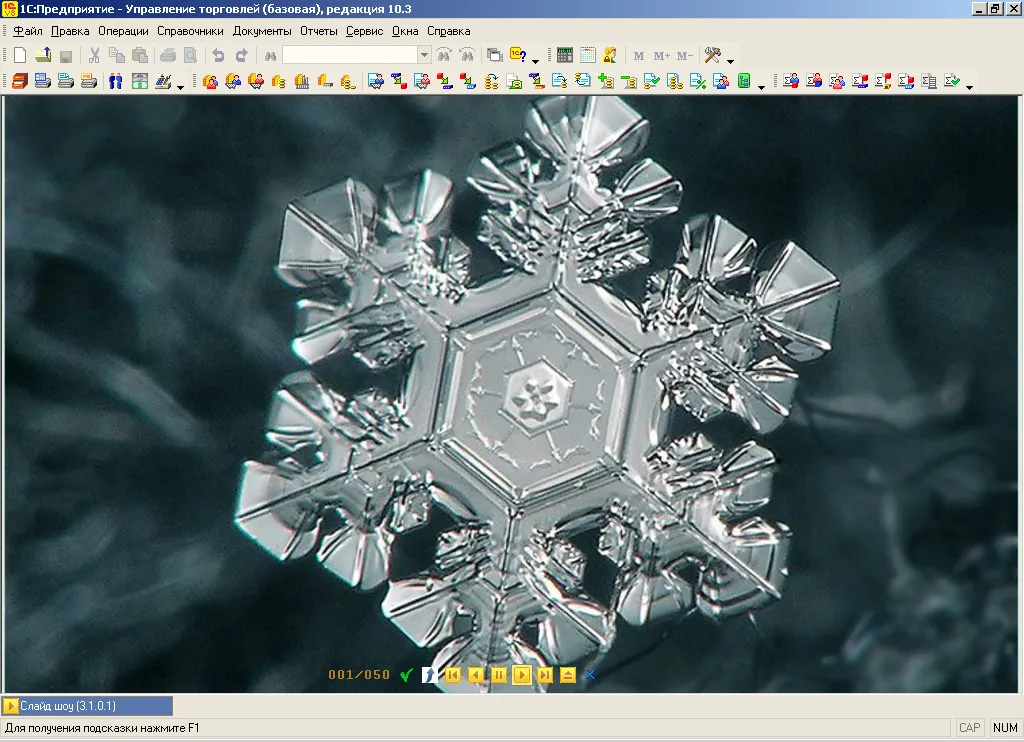Click the Find next binoculars icon
The image size is (1024, 742).
444,56
